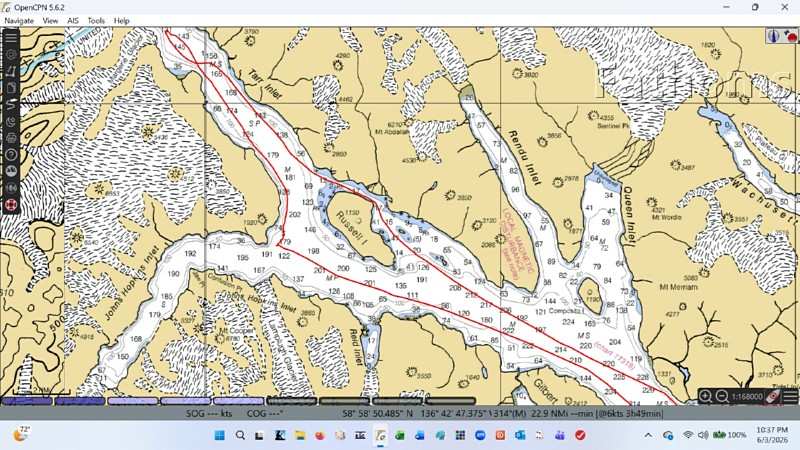Launch Firefox from the taskbar

(320, 435)
